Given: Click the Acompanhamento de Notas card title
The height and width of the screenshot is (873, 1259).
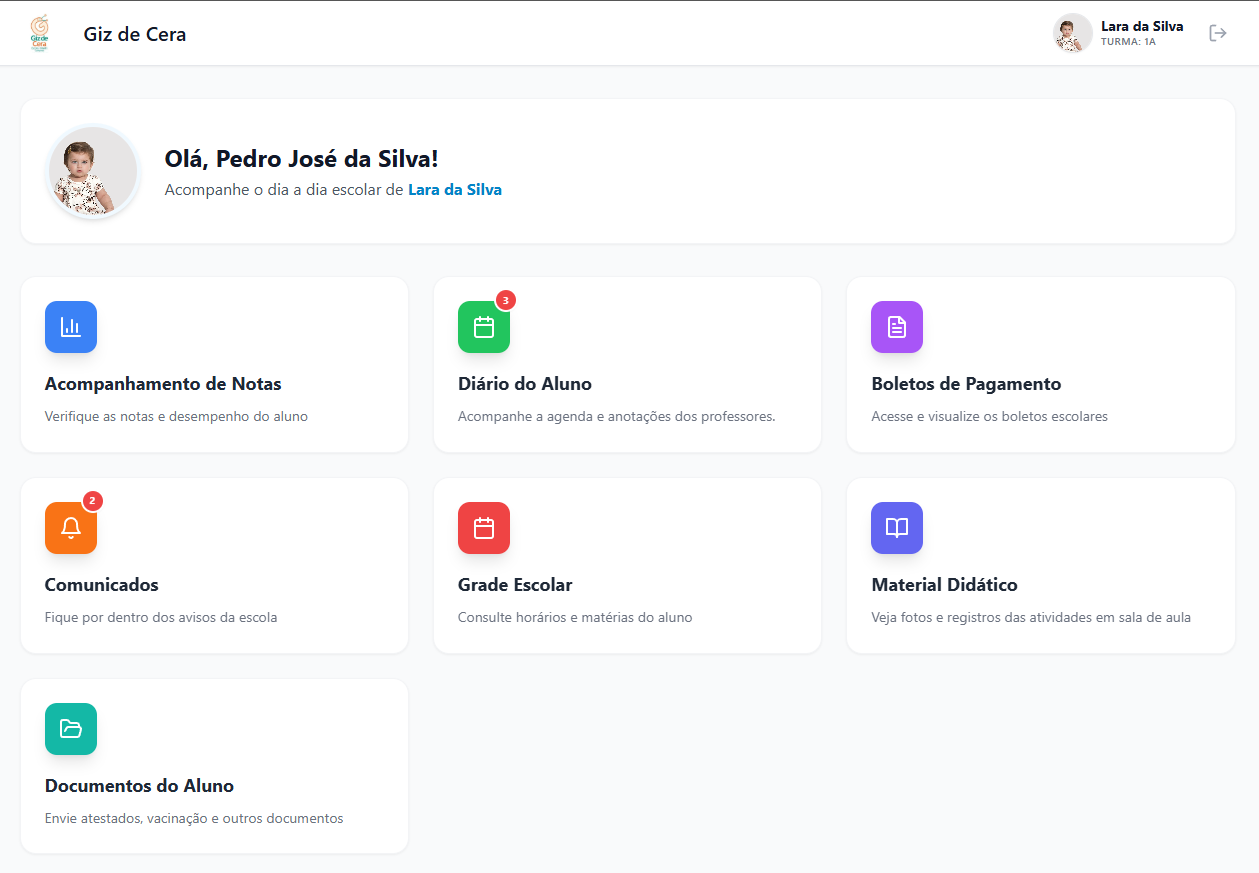Looking at the screenshot, I should [x=162, y=383].
